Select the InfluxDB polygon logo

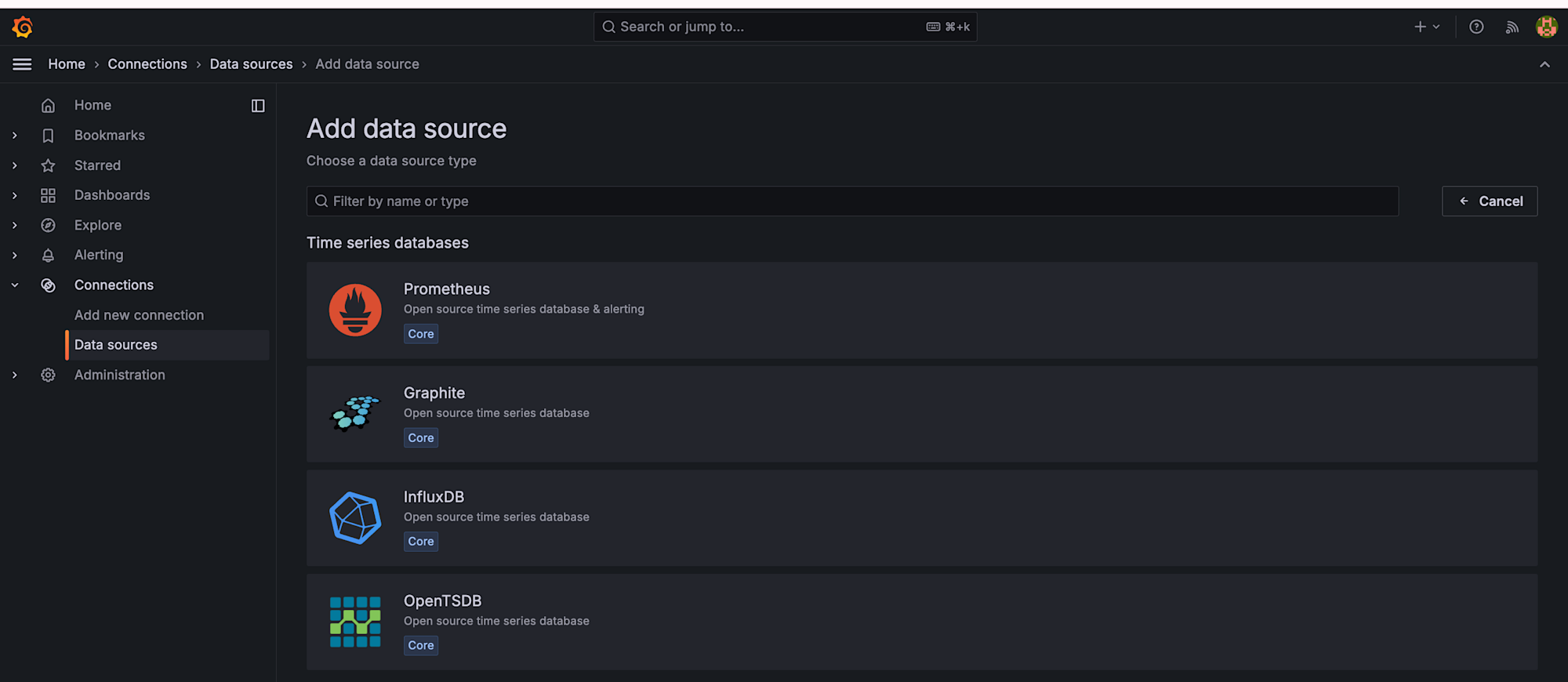tap(355, 518)
